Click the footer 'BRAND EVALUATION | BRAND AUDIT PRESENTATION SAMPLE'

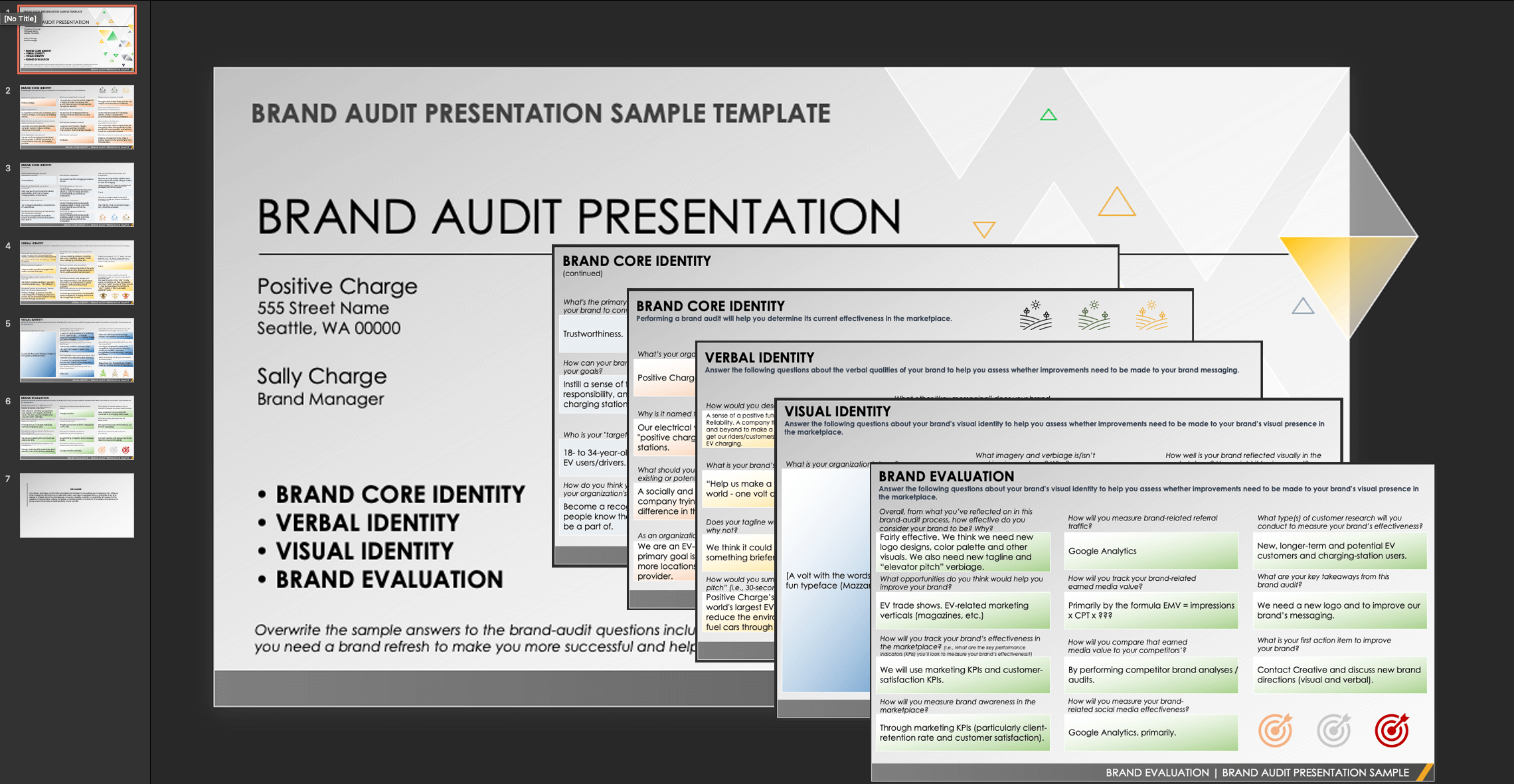(1257, 773)
